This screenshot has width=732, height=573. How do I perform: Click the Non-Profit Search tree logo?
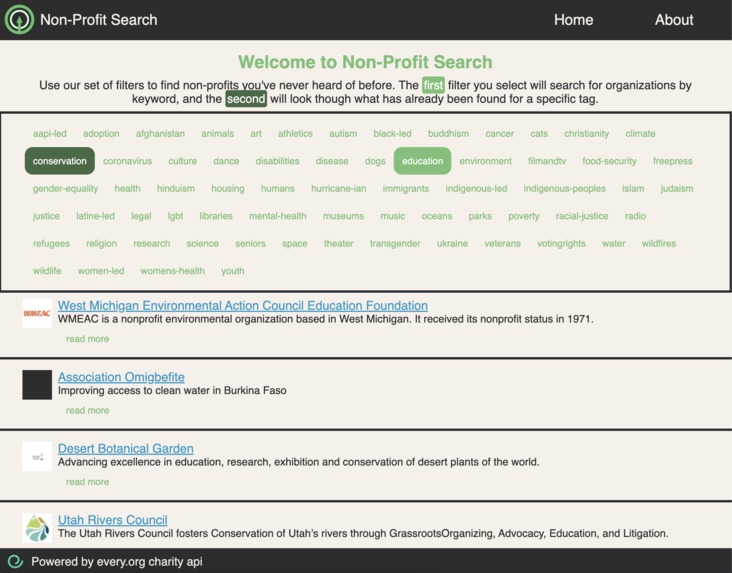tap(19, 20)
